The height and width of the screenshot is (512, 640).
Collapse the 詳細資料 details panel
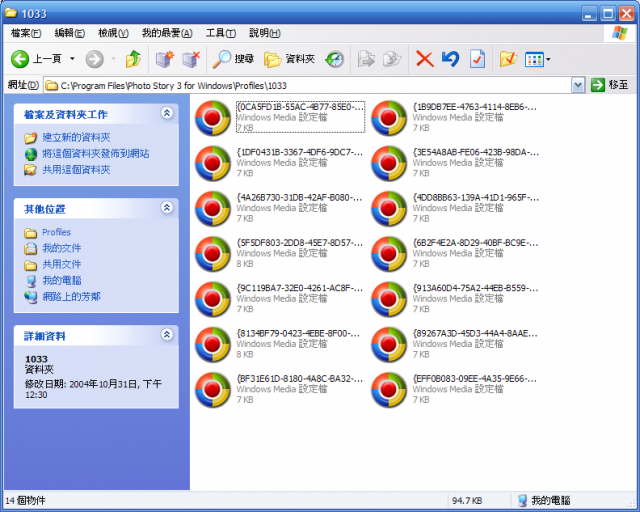(167, 335)
